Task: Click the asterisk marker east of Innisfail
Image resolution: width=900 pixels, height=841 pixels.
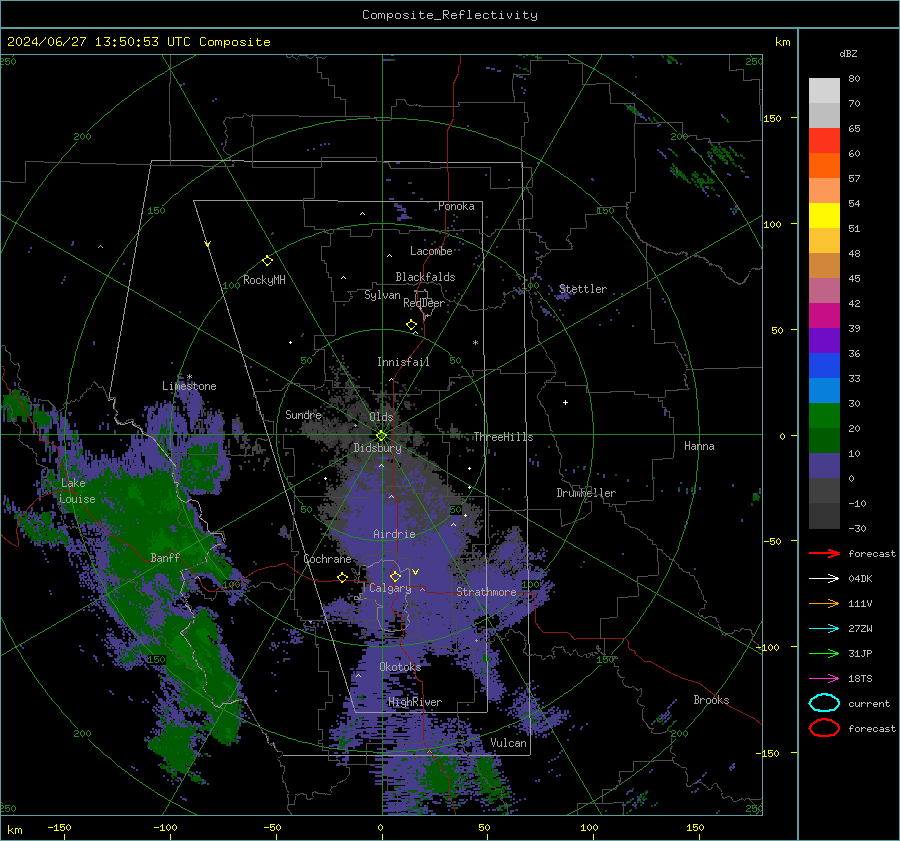Action: 475,343
